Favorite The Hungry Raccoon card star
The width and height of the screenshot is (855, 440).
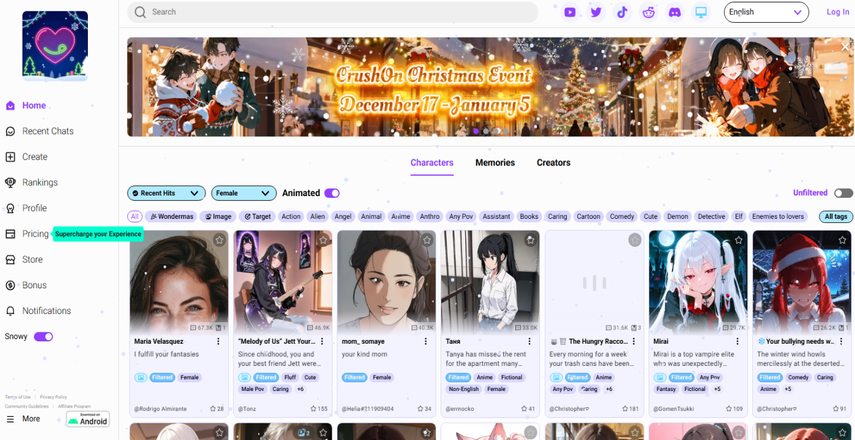(635, 240)
